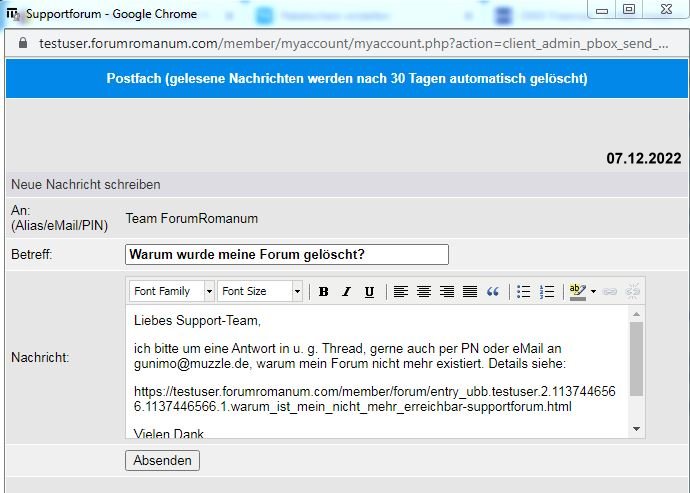Click into the Betreff subject field
690x493 pixels.
point(286,255)
